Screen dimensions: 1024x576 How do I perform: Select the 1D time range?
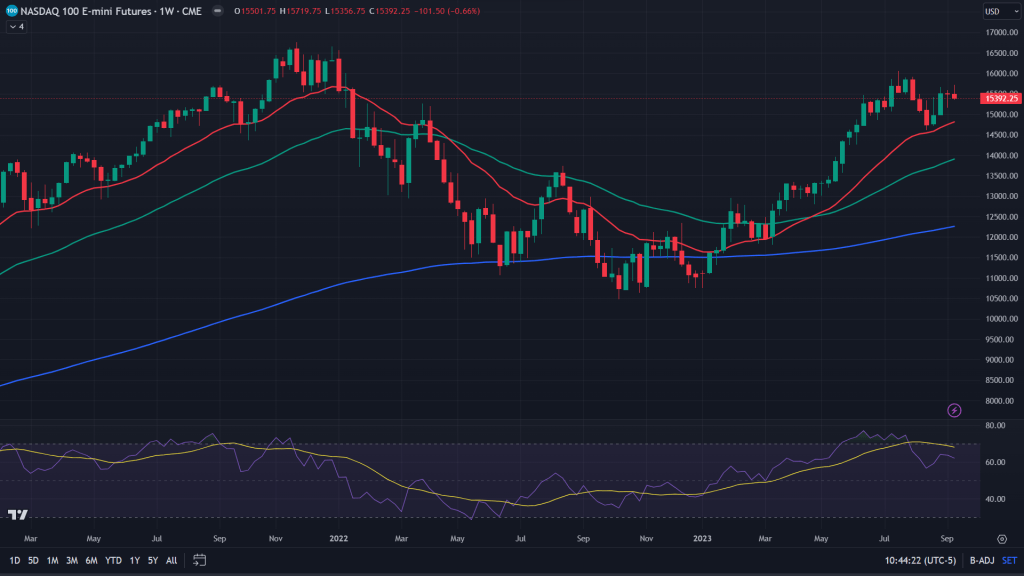pos(14,560)
